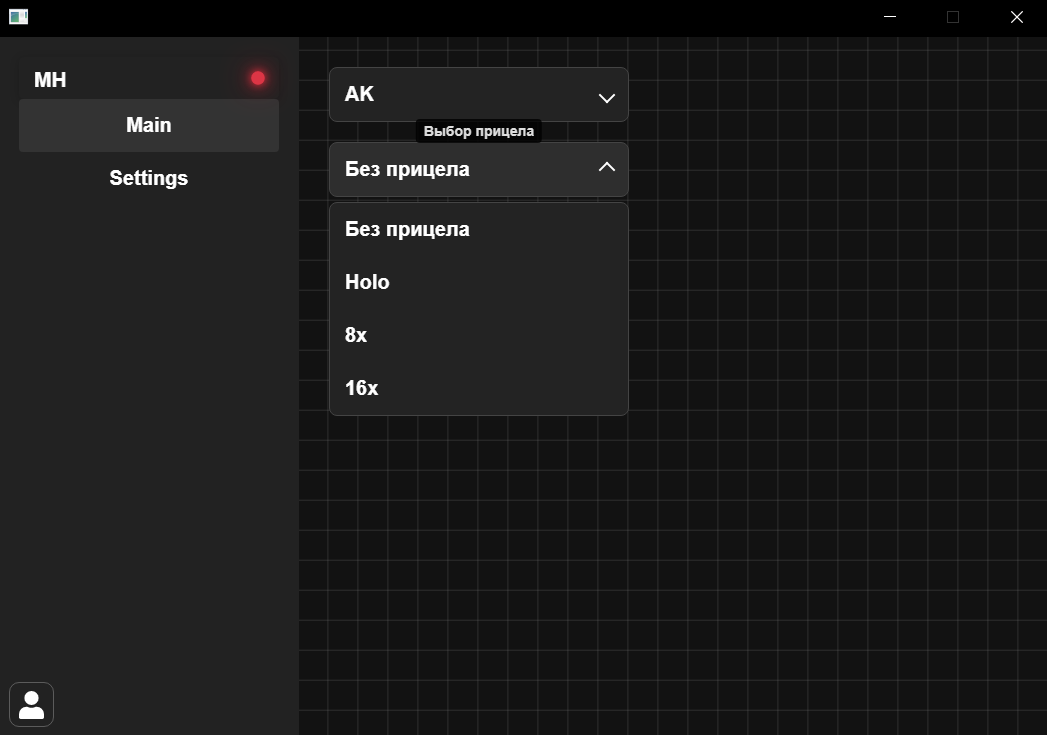The width and height of the screenshot is (1047, 735).
Task: Collapse scope list using the up chevron
Action: [606, 168]
